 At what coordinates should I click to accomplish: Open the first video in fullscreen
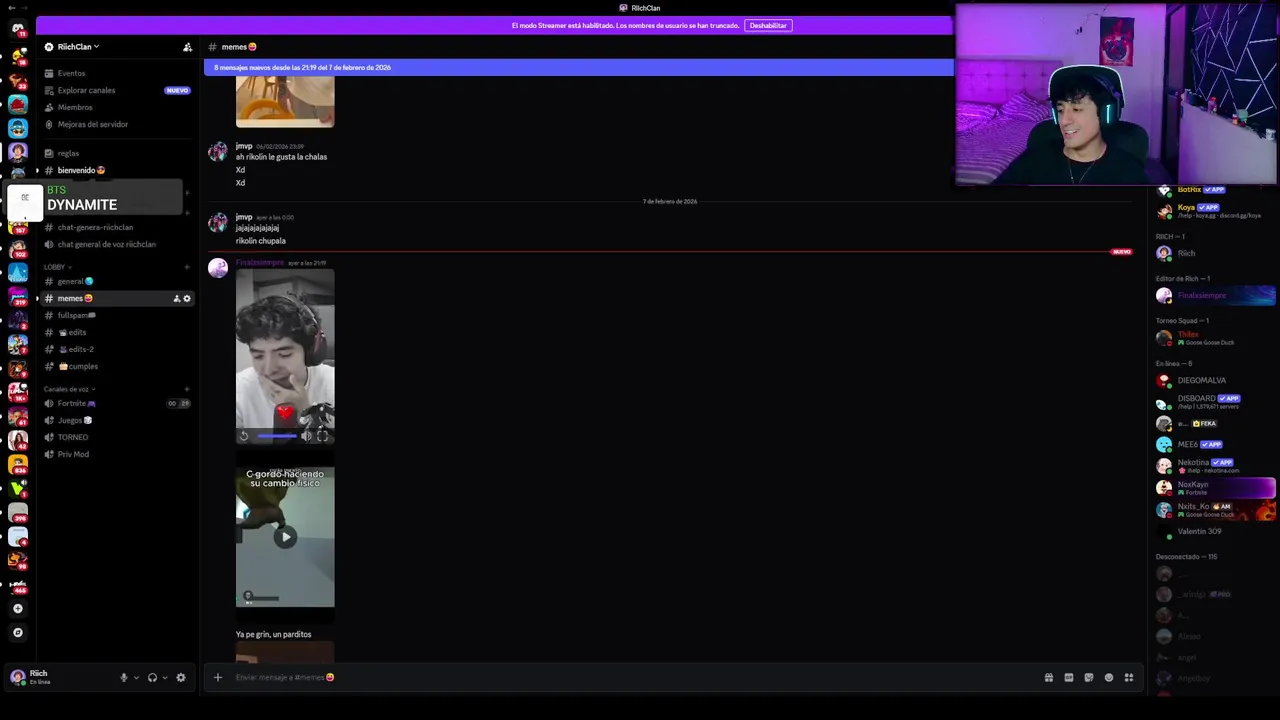pyautogui.click(x=322, y=436)
